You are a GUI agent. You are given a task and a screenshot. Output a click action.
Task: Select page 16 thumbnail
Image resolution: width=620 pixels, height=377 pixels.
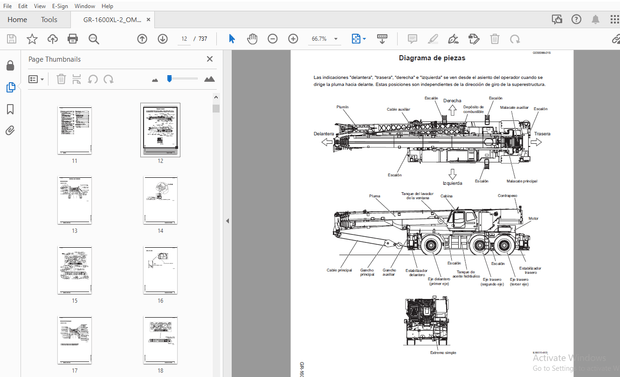click(160, 271)
